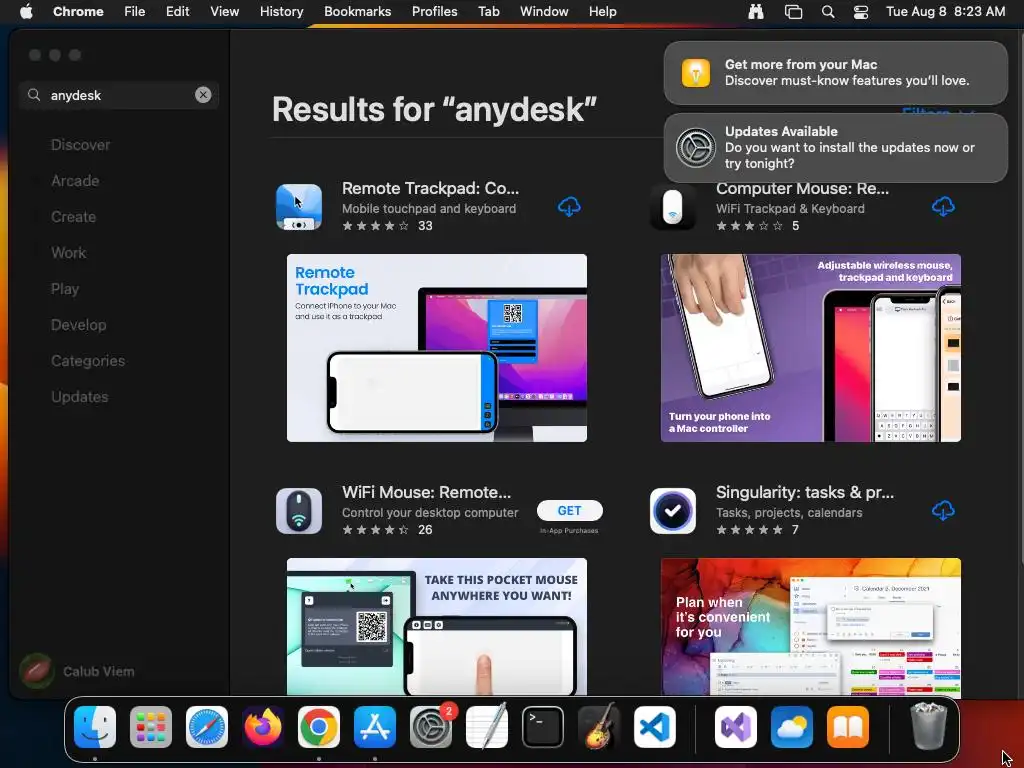Open the Arcade section
This screenshot has height=768, width=1024.
point(75,181)
